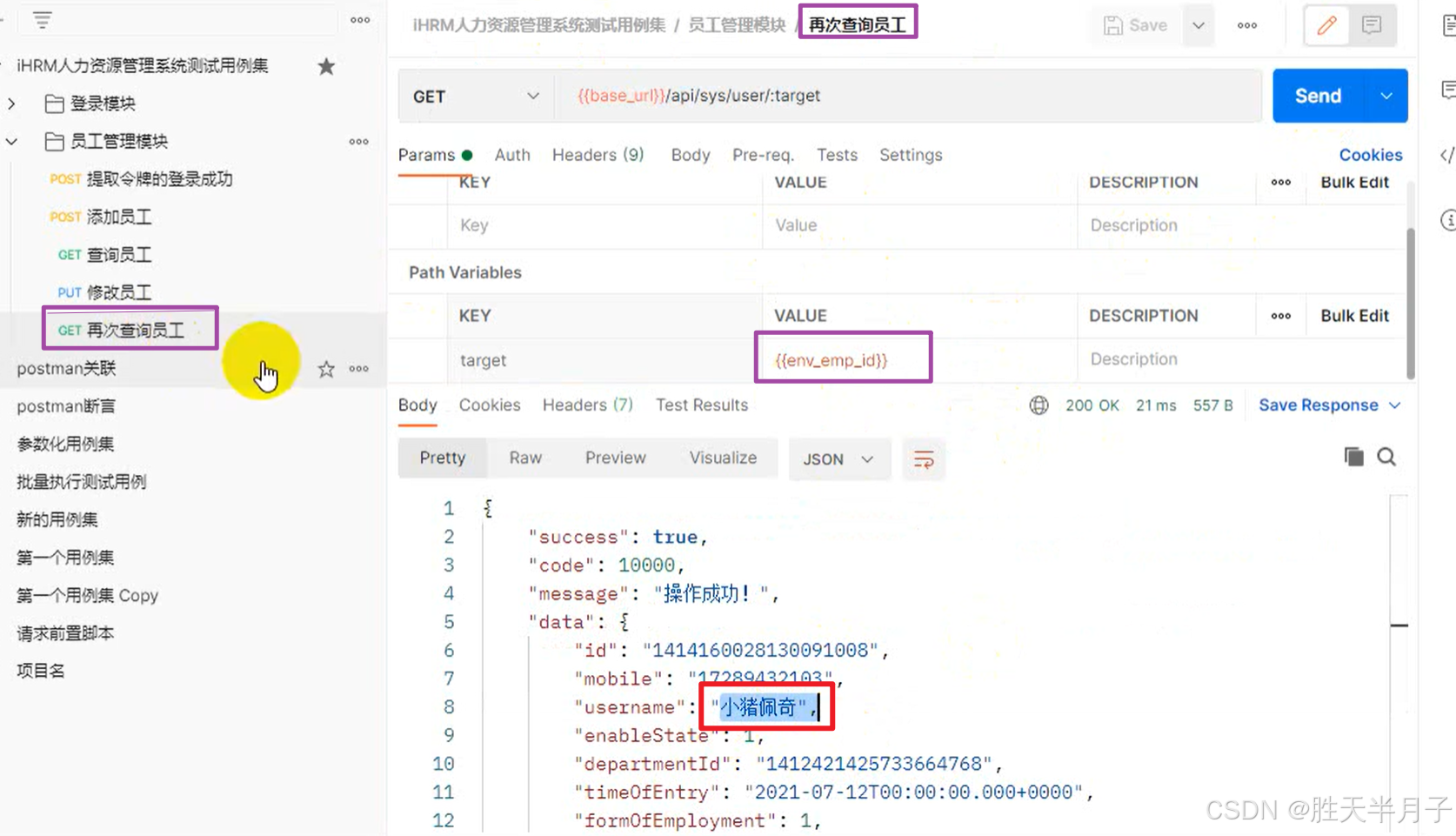The image size is (1456, 836).
Task: Click the request URL field
Action: coord(910,96)
